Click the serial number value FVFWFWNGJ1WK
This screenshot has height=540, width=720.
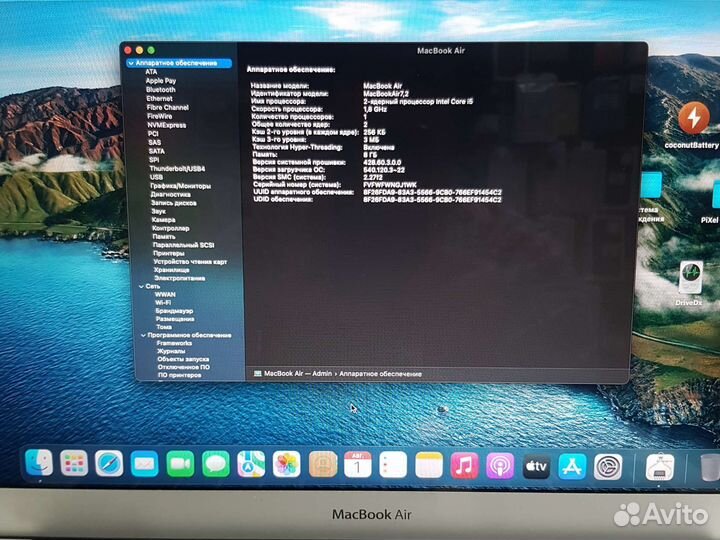coord(390,185)
